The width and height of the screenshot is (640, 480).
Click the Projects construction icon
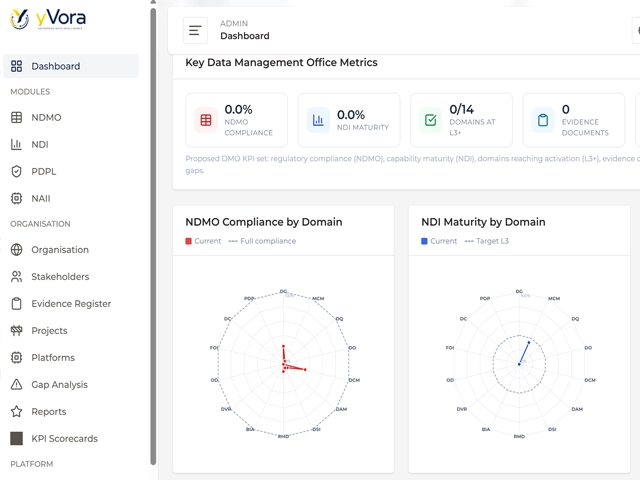(16, 331)
